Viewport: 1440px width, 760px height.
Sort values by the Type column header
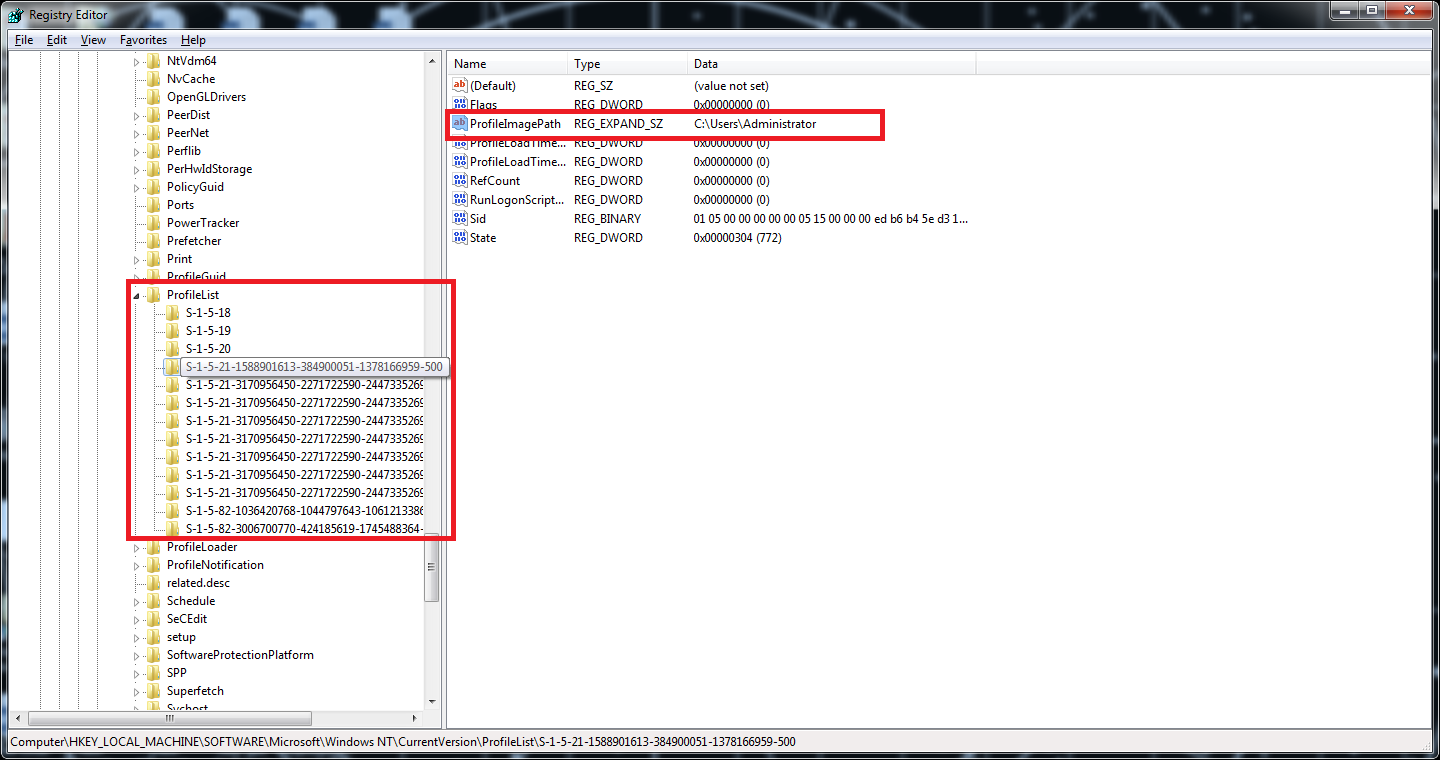[x=627, y=64]
